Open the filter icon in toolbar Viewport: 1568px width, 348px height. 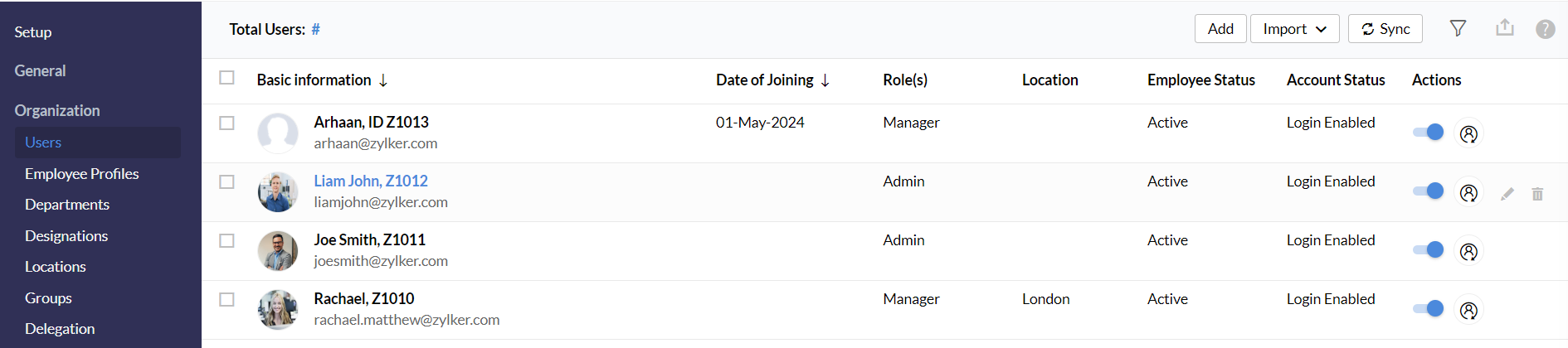(1458, 29)
